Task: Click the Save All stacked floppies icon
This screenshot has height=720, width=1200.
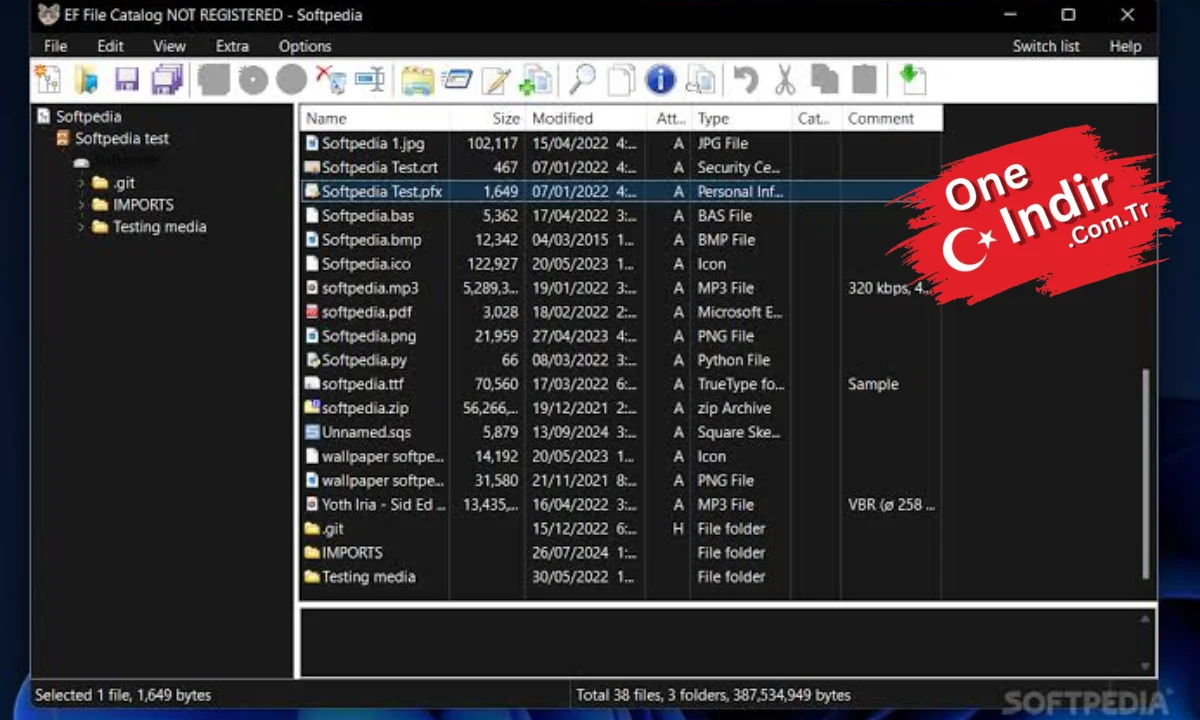Action: click(x=167, y=79)
